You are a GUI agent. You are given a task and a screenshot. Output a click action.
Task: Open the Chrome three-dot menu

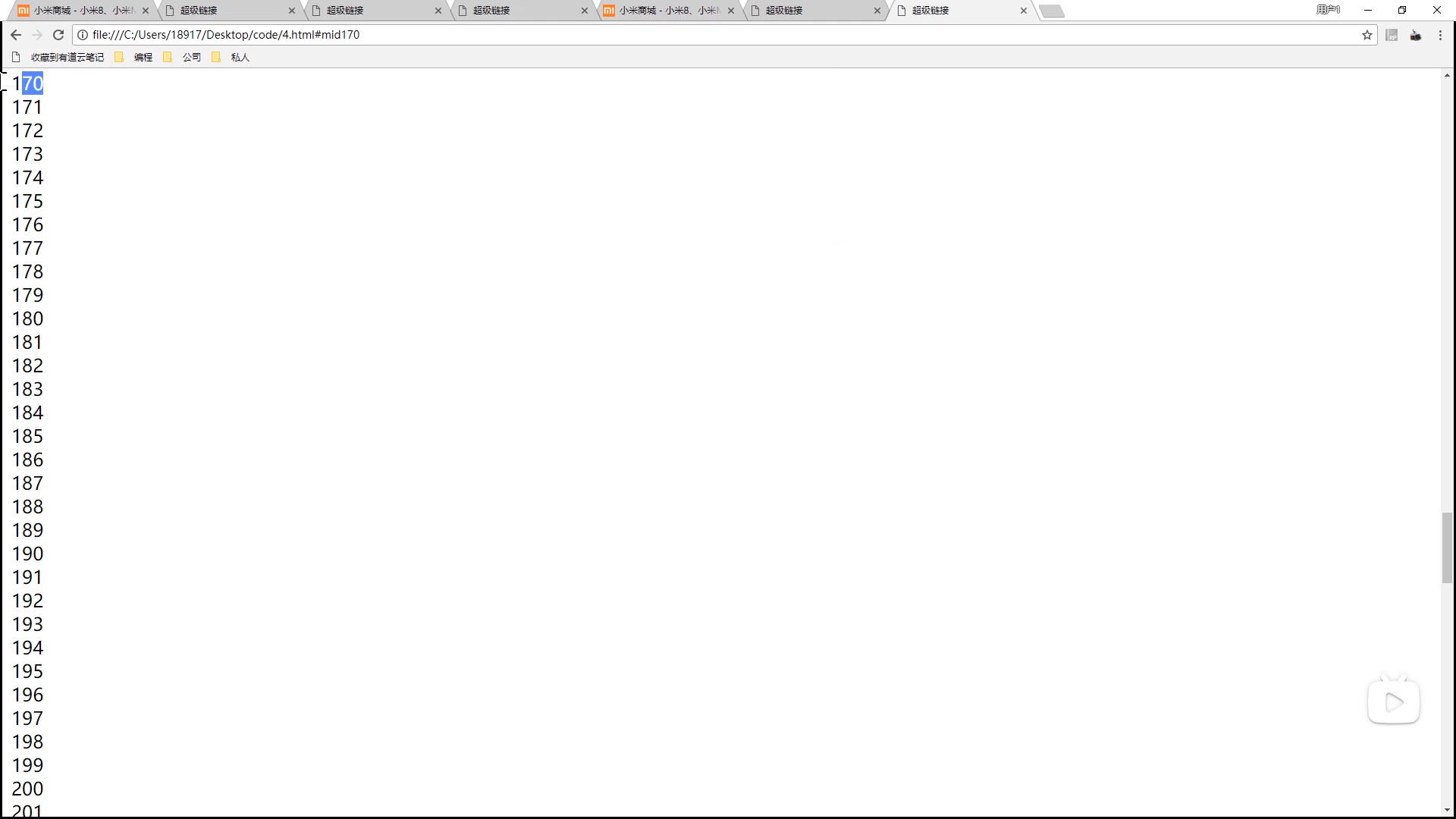click(1440, 35)
